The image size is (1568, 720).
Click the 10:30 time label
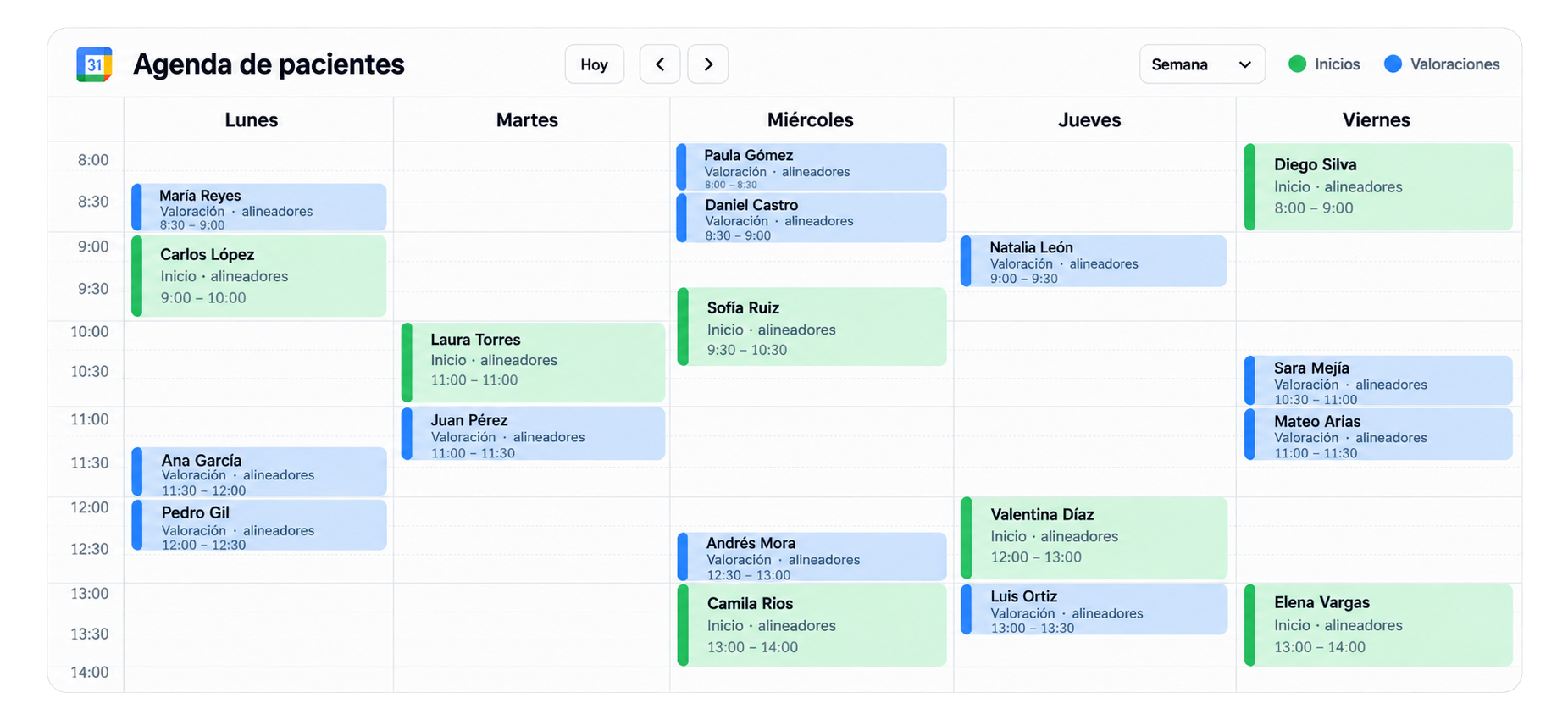point(89,371)
